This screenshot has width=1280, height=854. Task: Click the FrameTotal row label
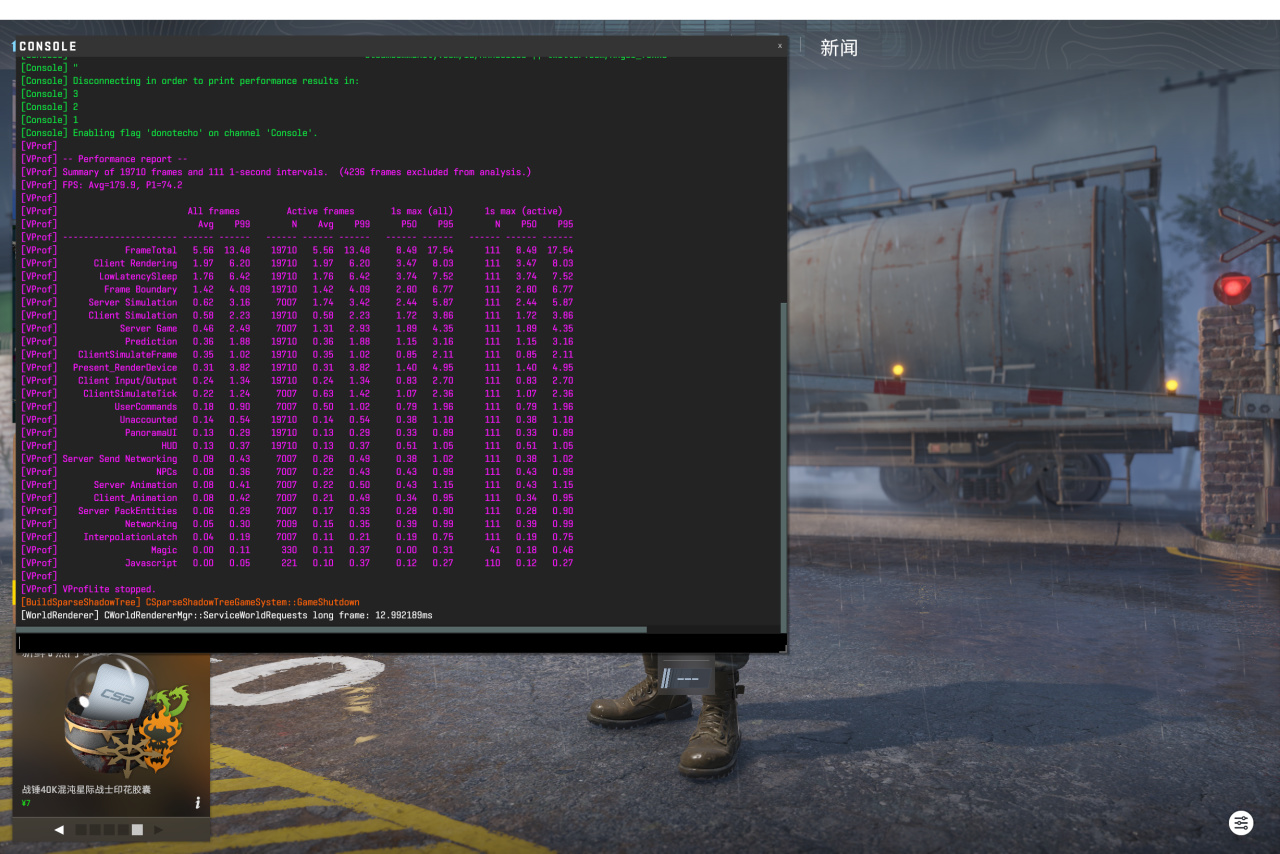point(151,250)
